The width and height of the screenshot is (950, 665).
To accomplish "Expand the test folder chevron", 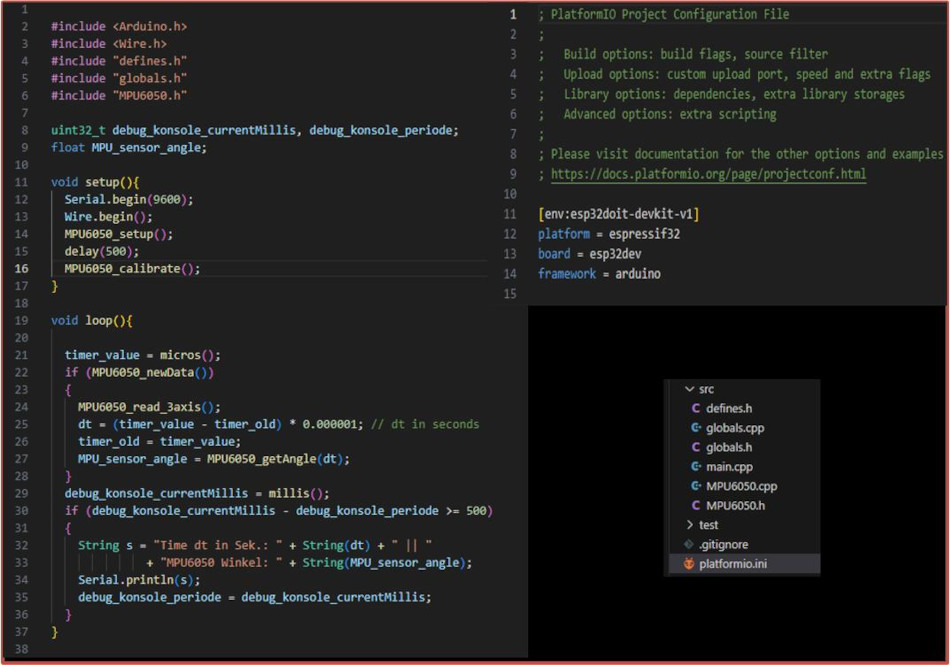I will tap(689, 524).
